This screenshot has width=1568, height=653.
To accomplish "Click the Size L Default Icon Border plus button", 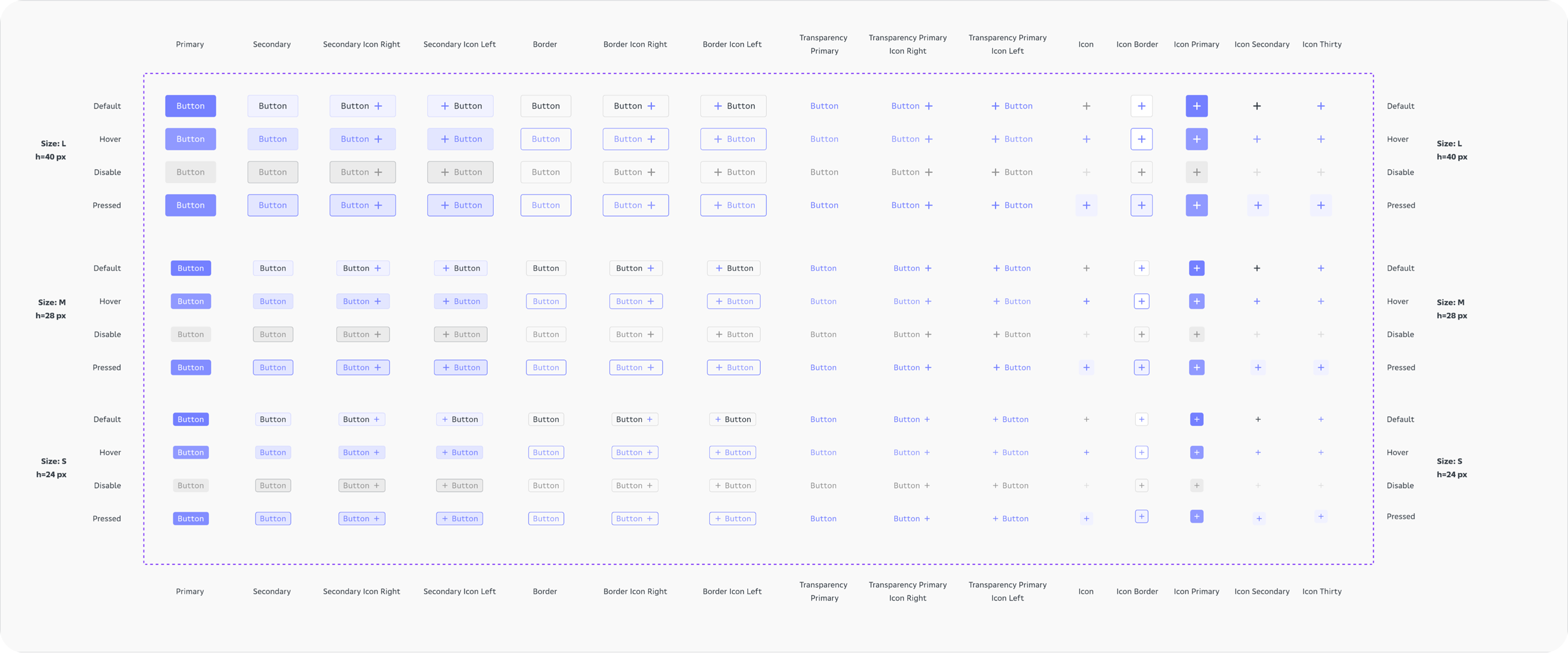I will click(1141, 106).
